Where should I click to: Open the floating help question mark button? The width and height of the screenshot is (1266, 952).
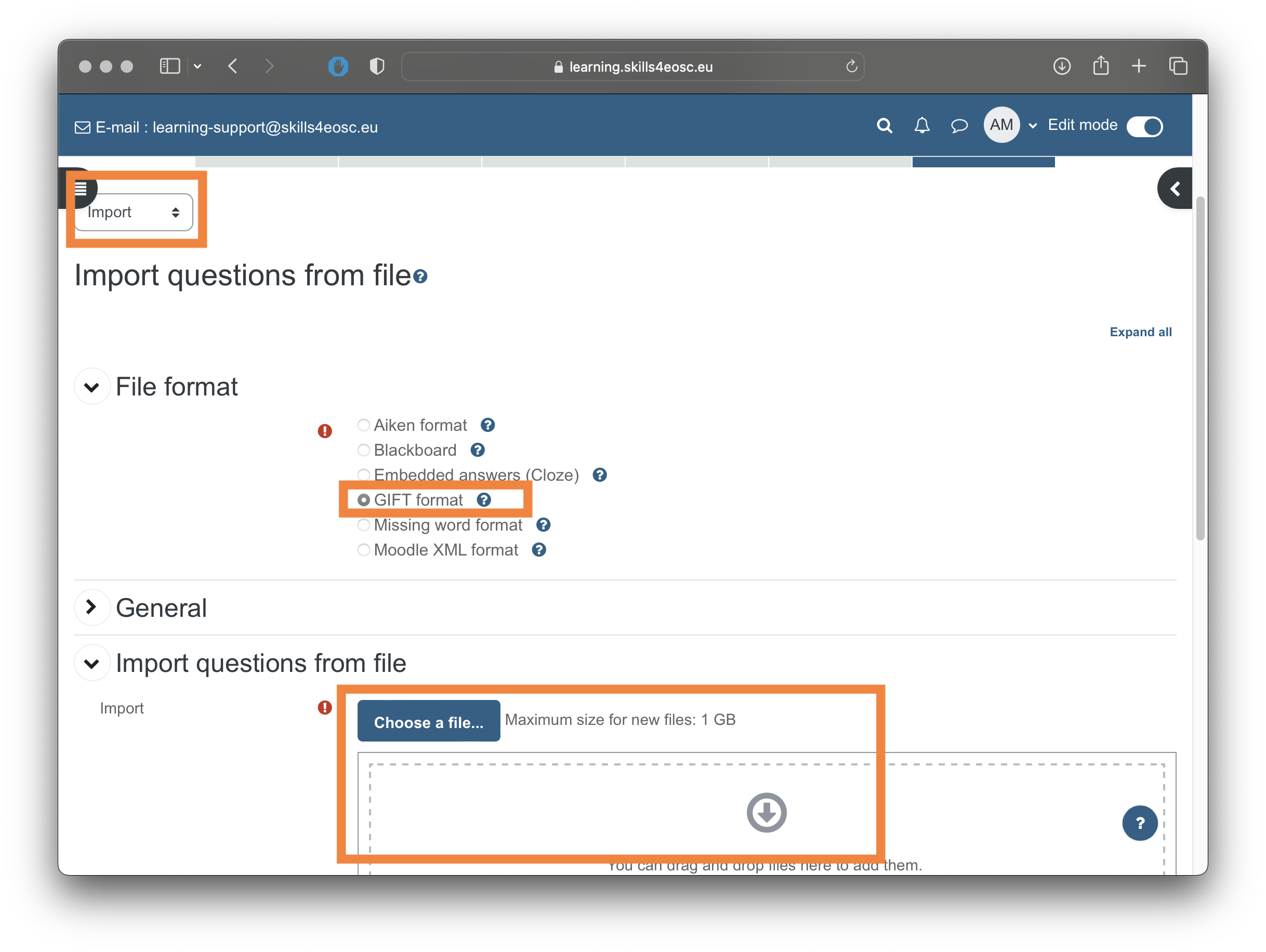click(1140, 823)
